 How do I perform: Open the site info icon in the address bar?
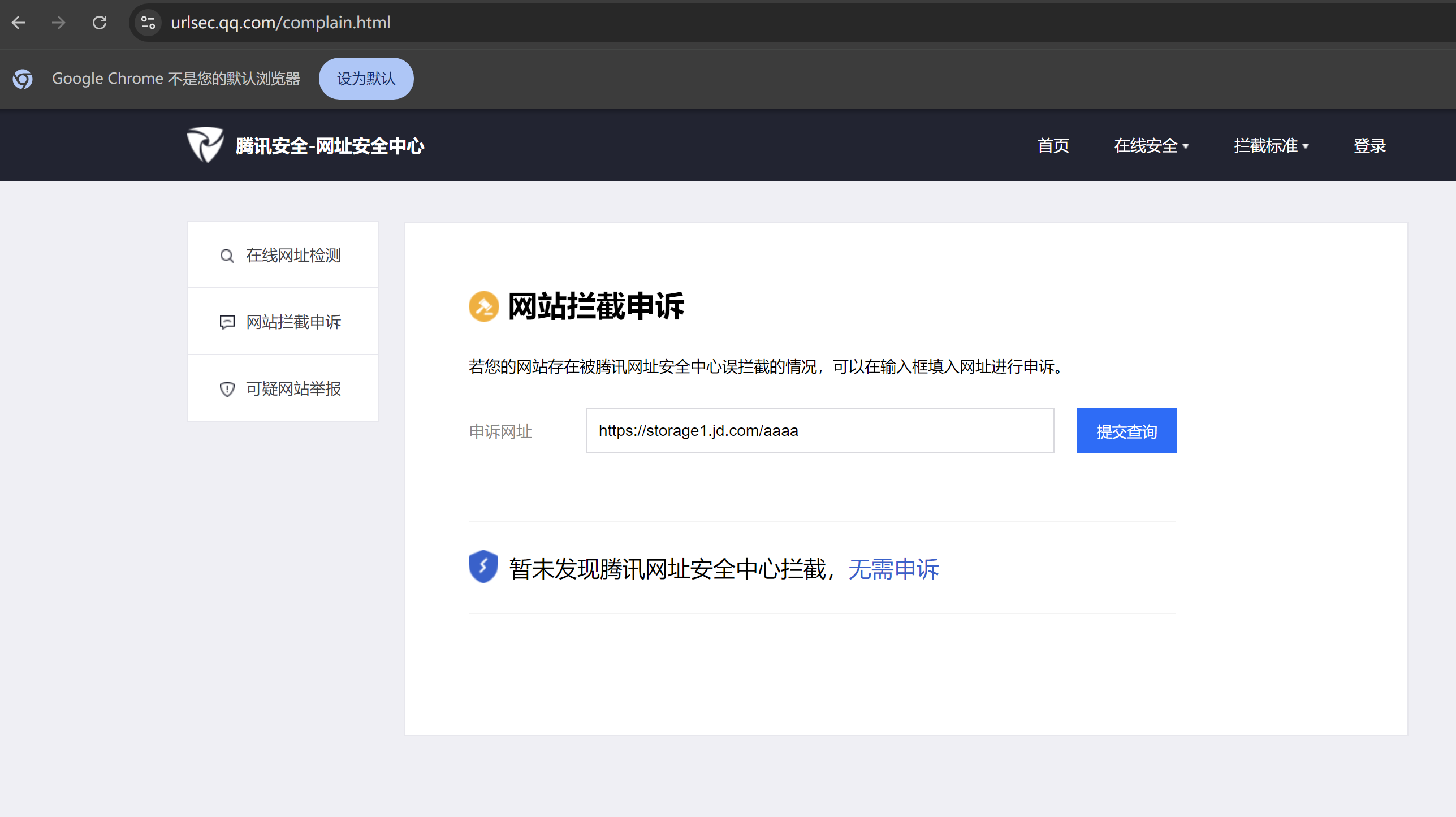click(x=148, y=23)
